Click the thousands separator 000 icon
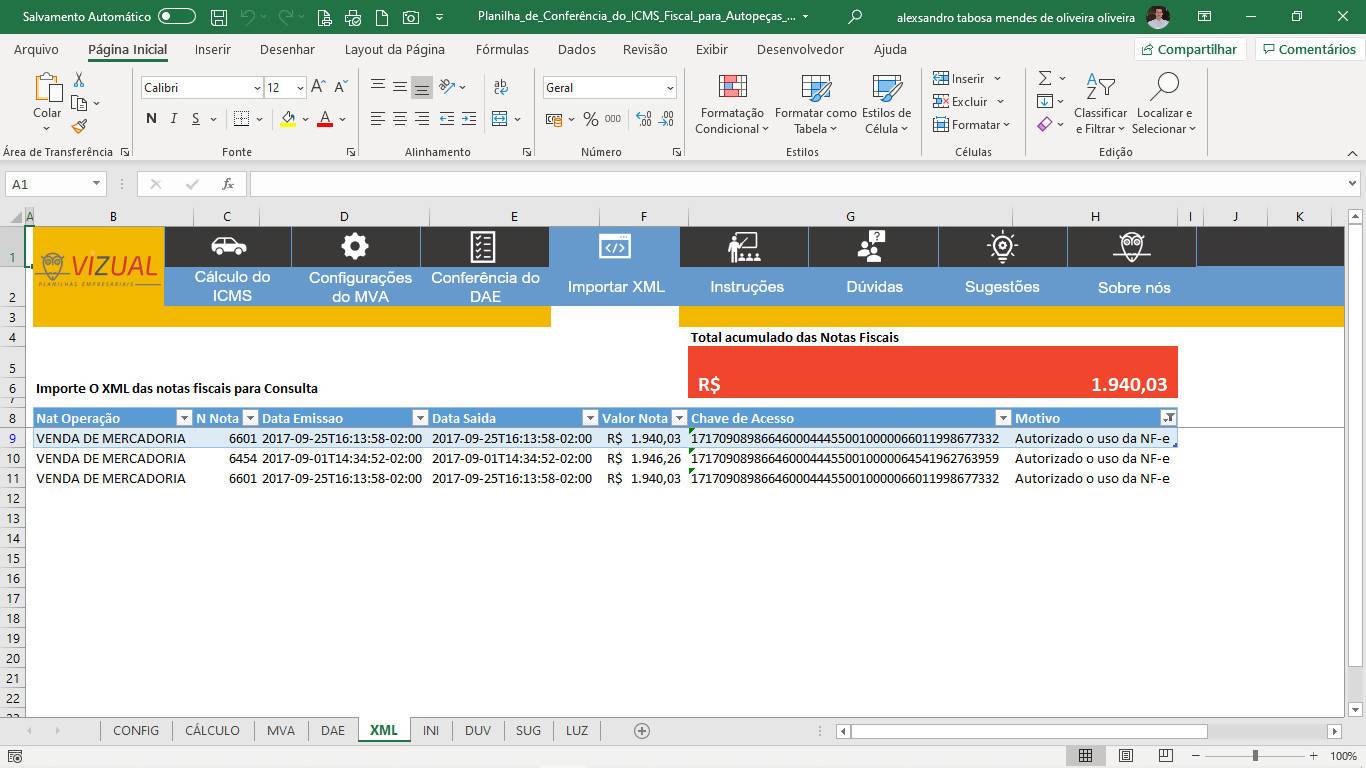The height and width of the screenshot is (768, 1366). (613, 118)
